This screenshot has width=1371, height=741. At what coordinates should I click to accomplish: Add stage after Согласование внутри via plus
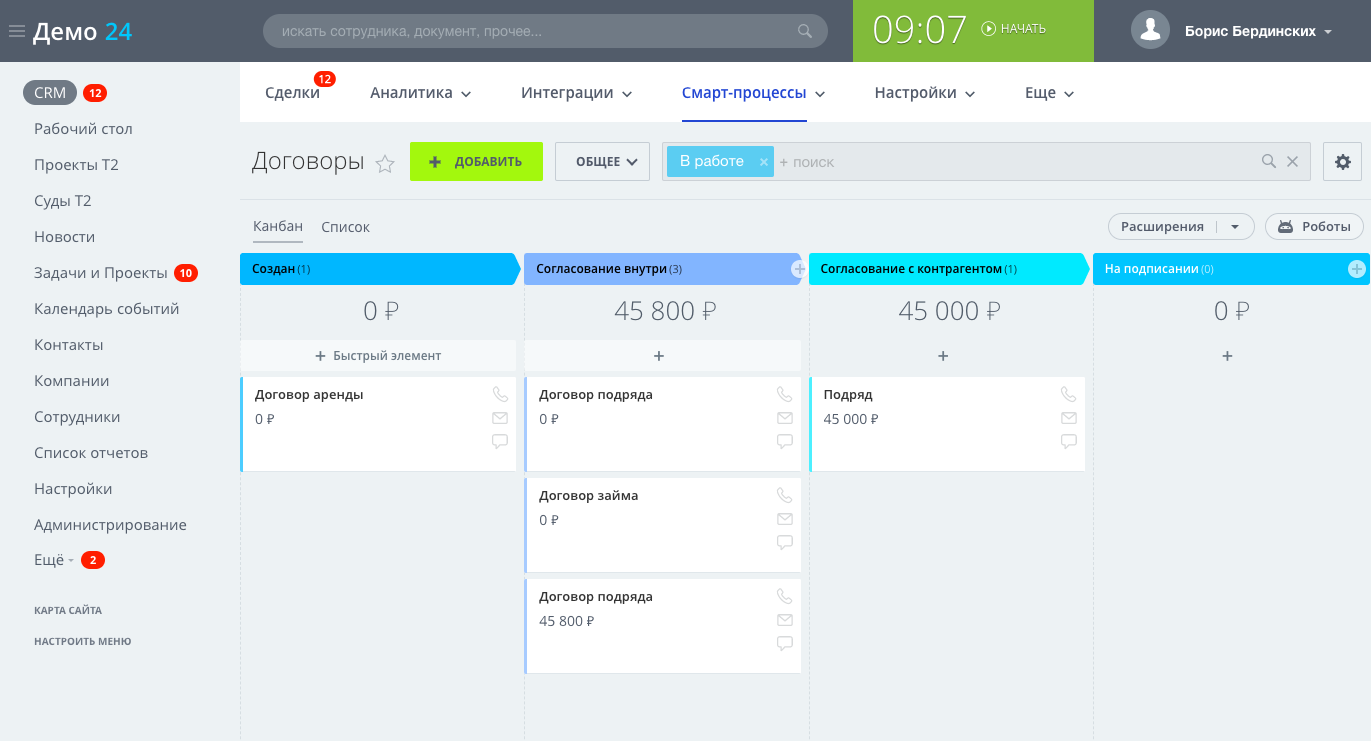798,269
